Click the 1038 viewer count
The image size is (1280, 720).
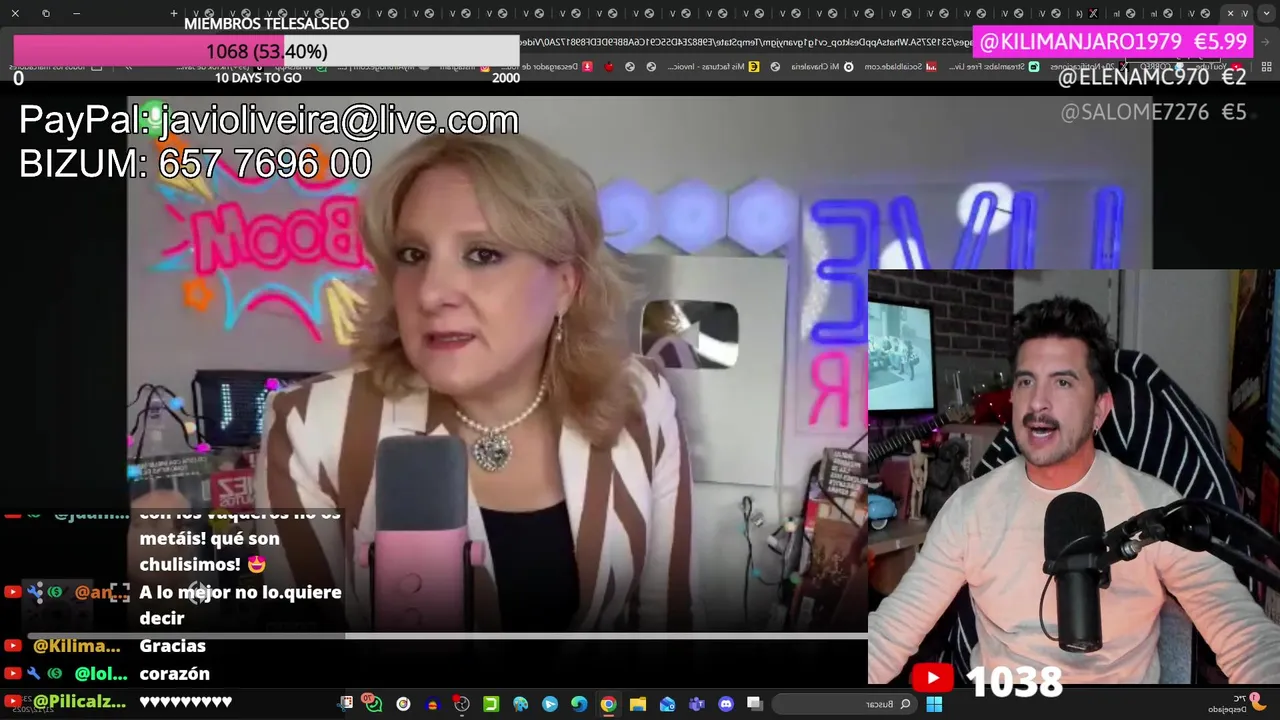click(x=1013, y=681)
